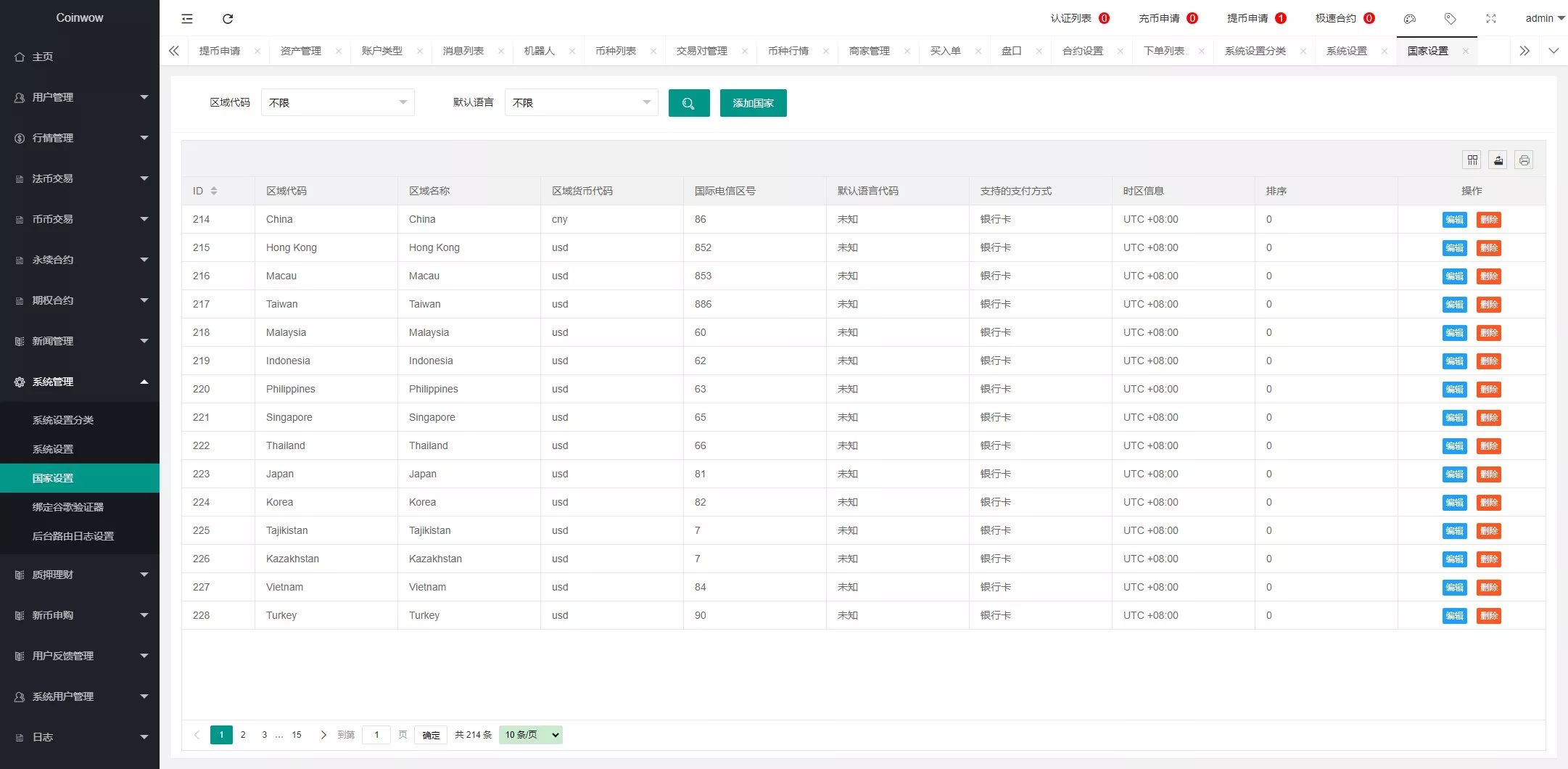Viewport: 1568px width, 769px height.
Task: Click the sidebar collapse menu icon
Action: (x=187, y=19)
